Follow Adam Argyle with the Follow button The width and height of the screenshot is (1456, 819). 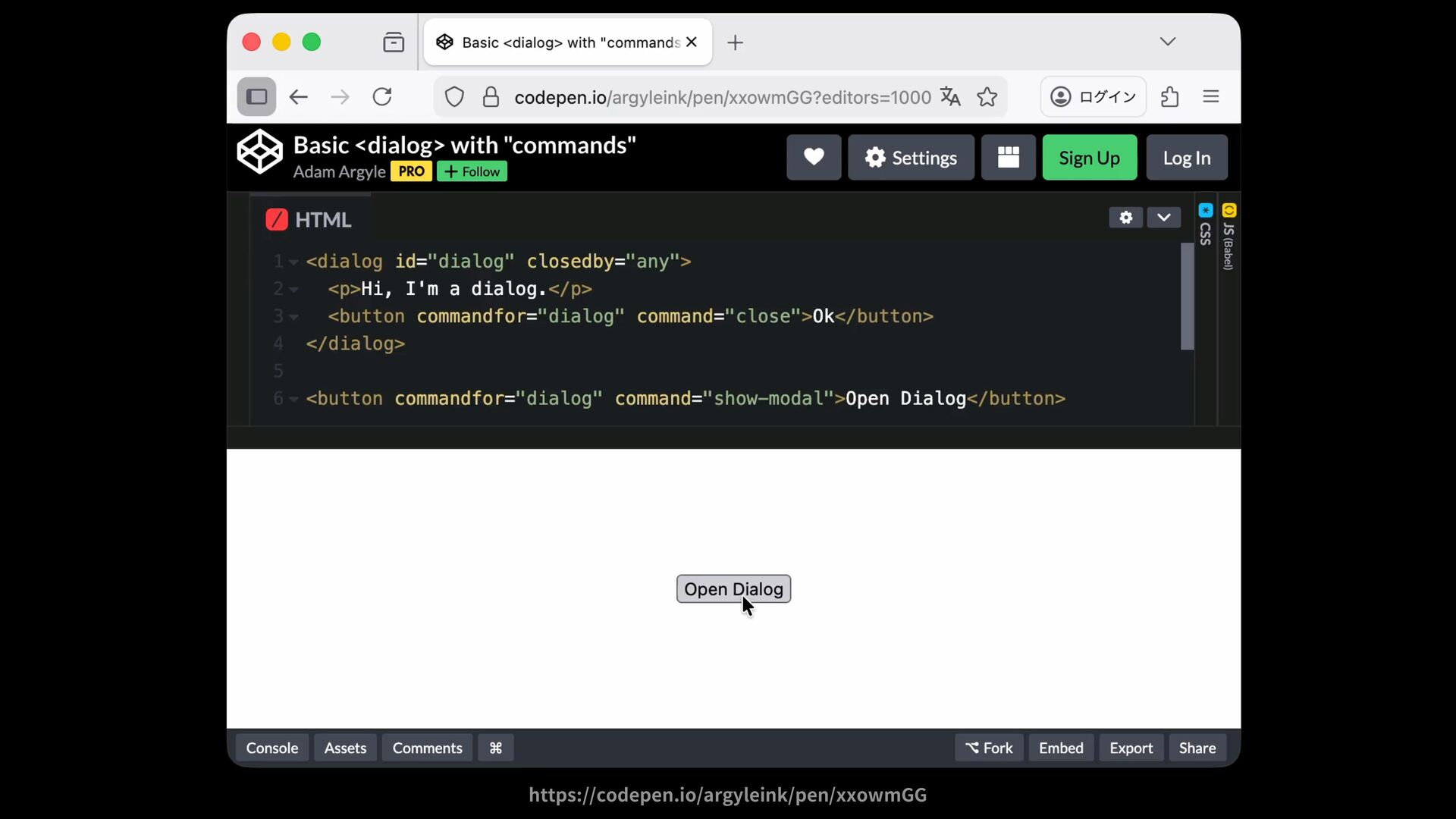tap(472, 171)
